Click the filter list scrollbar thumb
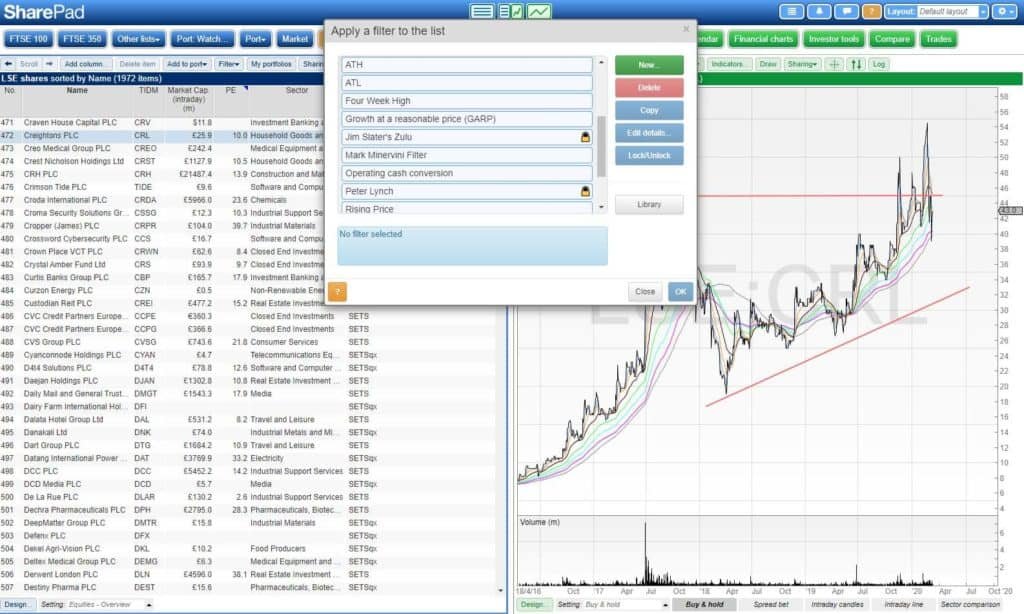 pos(601,147)
